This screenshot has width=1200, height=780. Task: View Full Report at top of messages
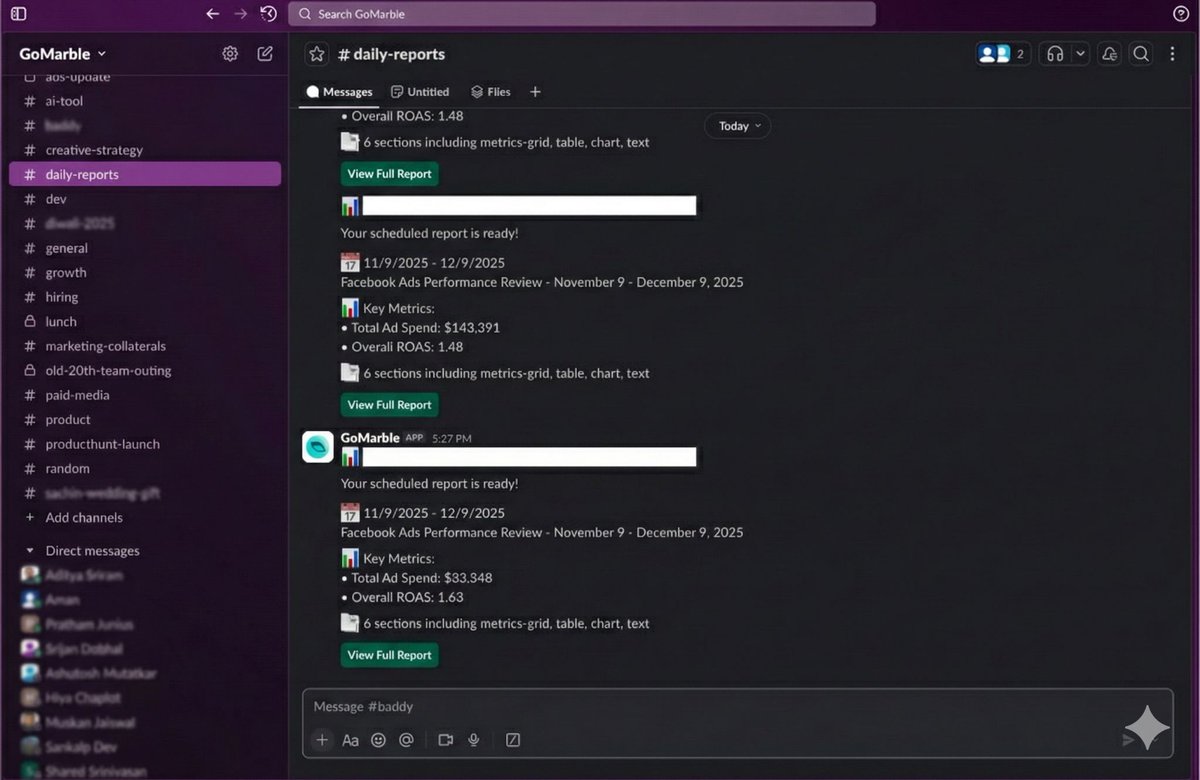pyautogui.click(x=389, y=174)
